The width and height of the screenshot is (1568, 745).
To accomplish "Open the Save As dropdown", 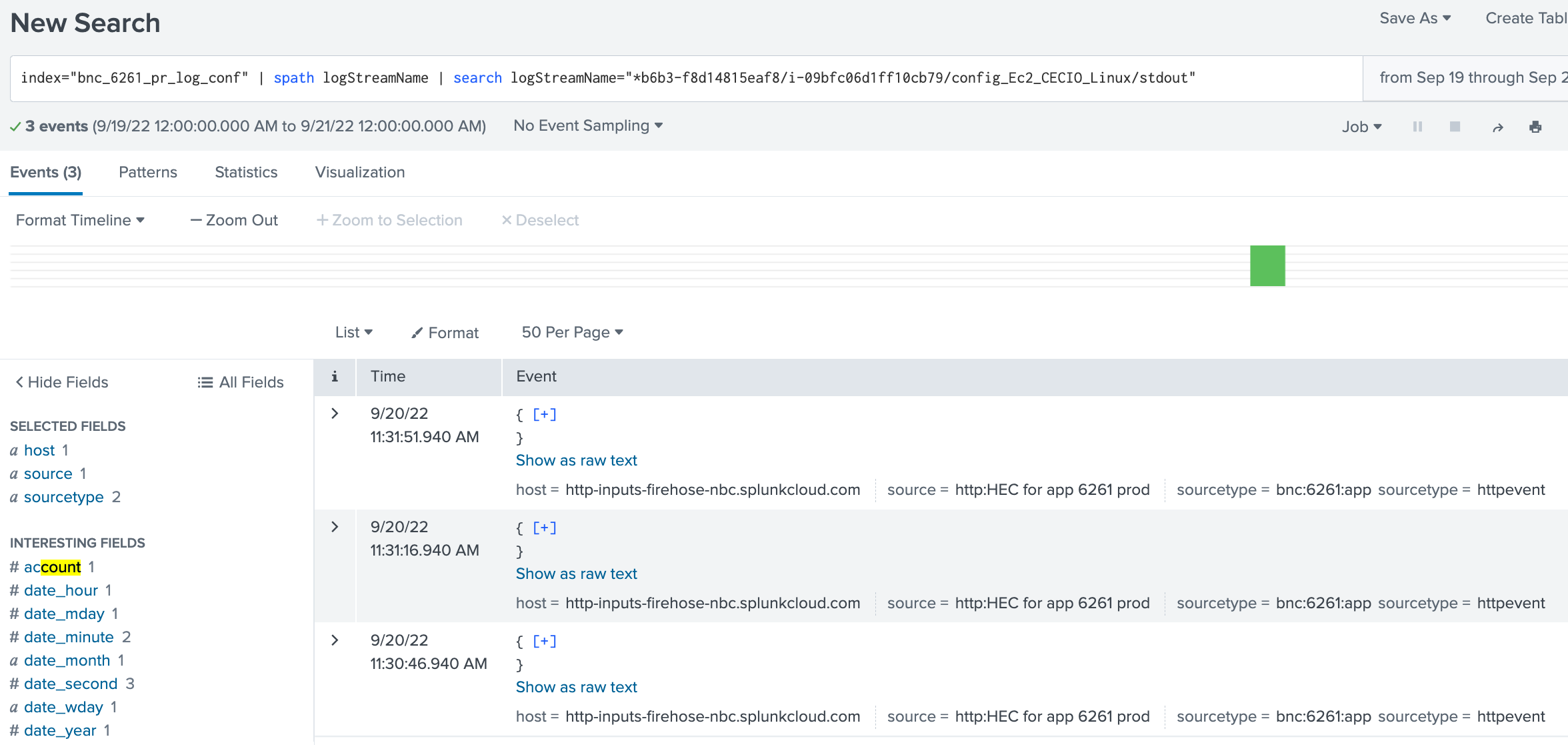I will [1415, 18].
